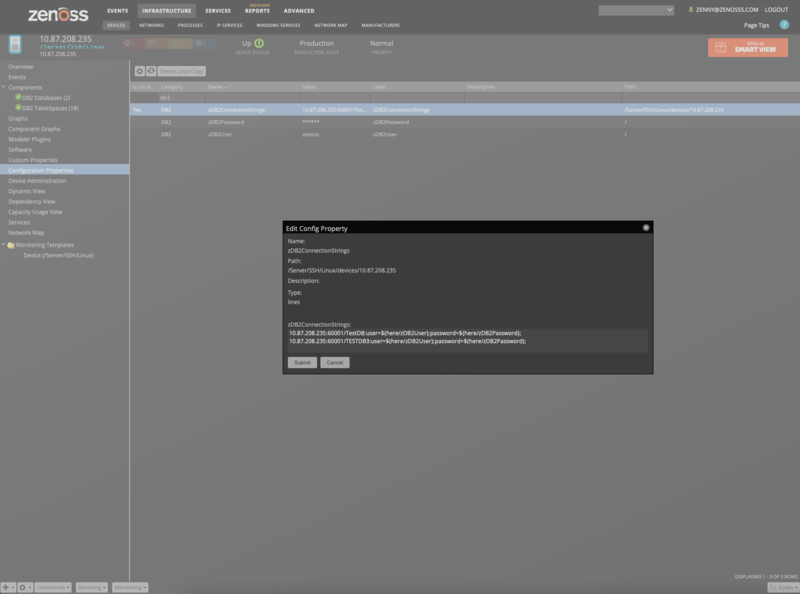This screenshot has height=594, width=800.
Task: Select Overview in the left navigation
Action: pos(20,67)
